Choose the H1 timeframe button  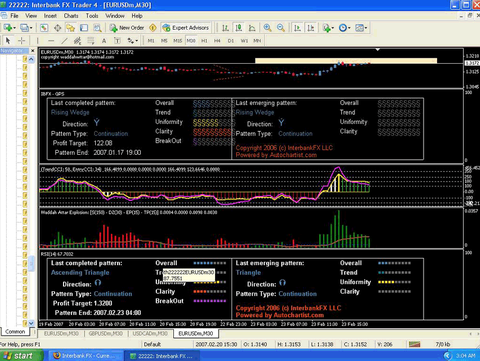click(204, 41)
